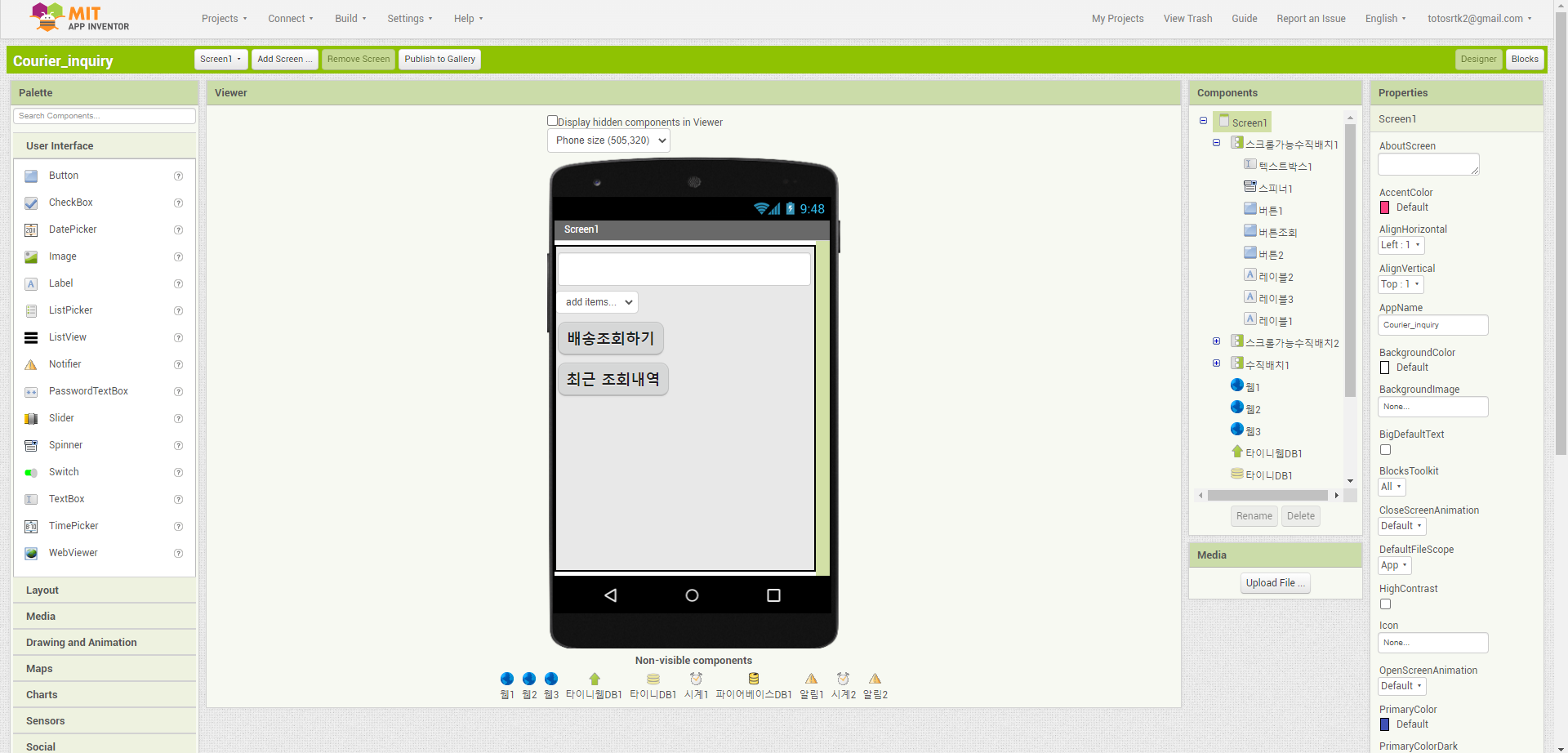
Task: Select the 시계1 clock icon below the viewer
Action: [696, 679]
